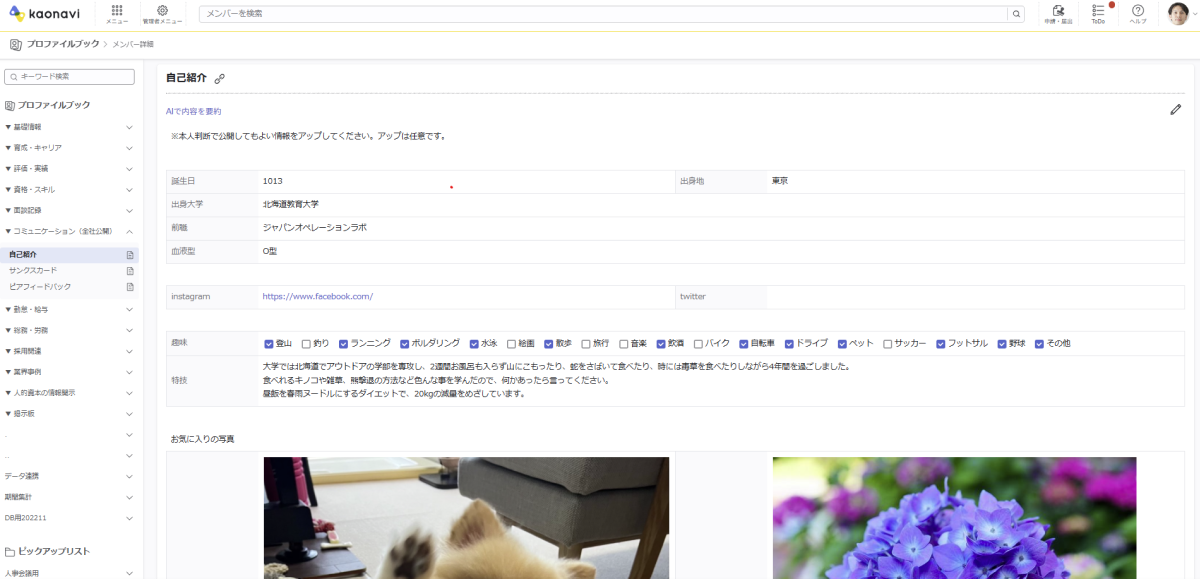Expand the 採用関連 section chevron

(x=129, y=351)
